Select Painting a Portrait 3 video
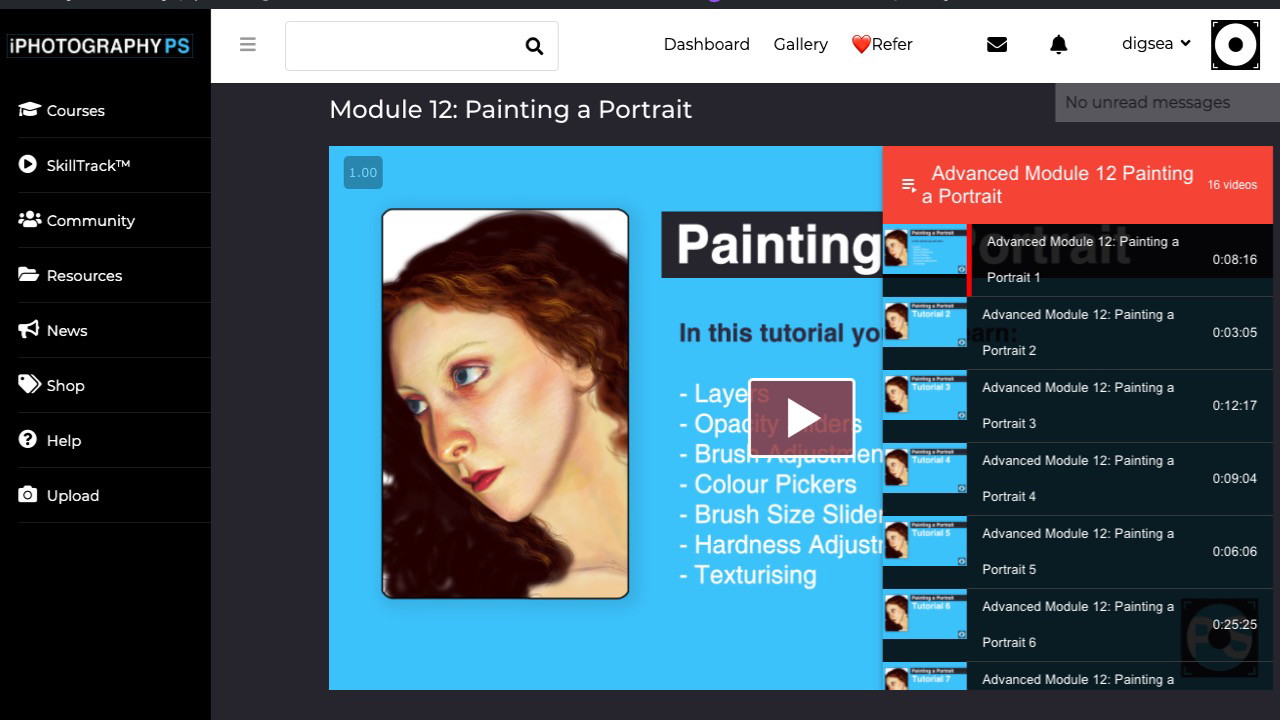 coord(1077,406)
